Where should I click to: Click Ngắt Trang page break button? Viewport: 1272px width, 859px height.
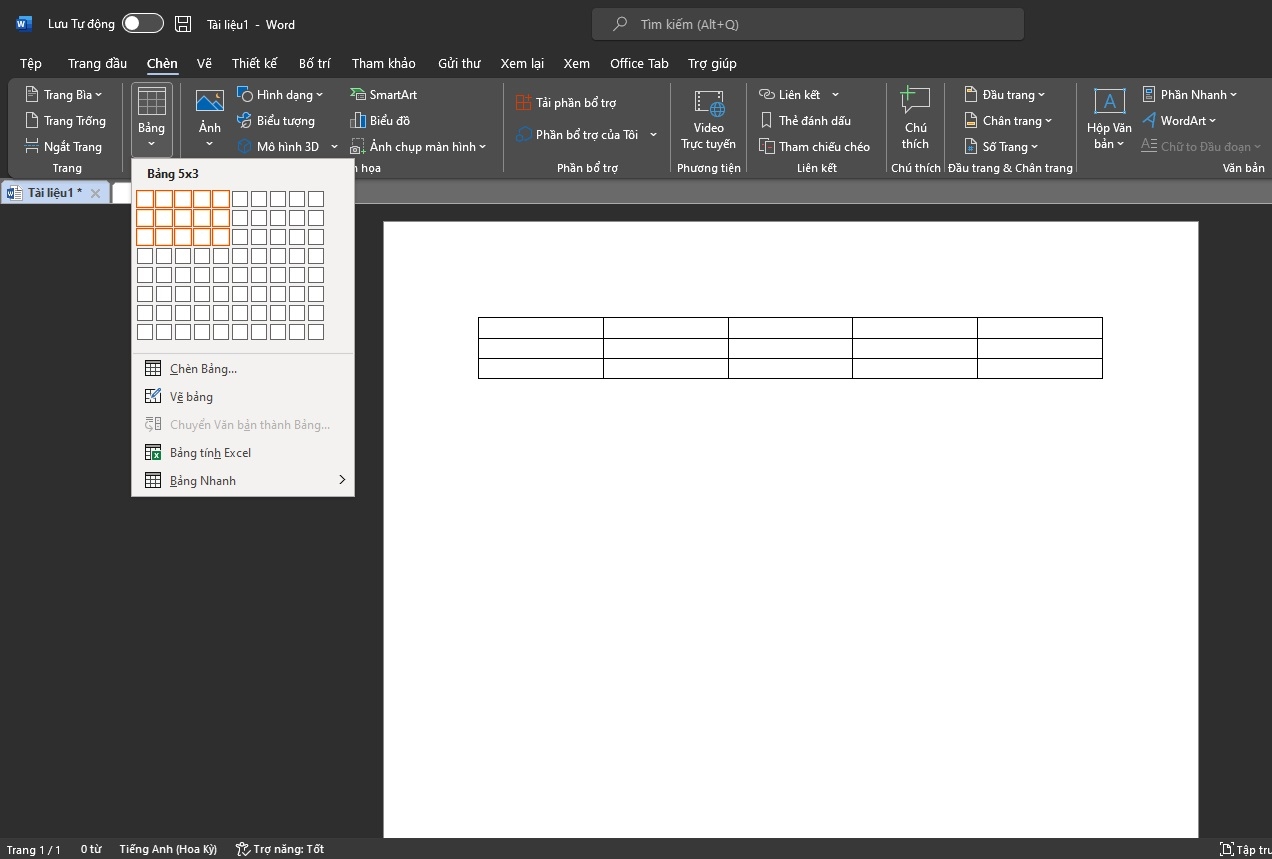point(64,147)
